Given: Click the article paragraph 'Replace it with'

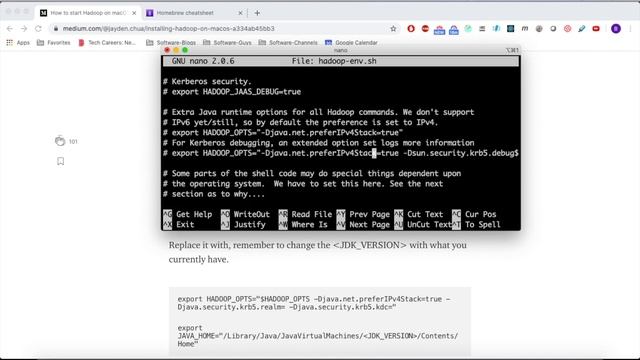Looking at the screenshot, I should [x=318, y=252].
